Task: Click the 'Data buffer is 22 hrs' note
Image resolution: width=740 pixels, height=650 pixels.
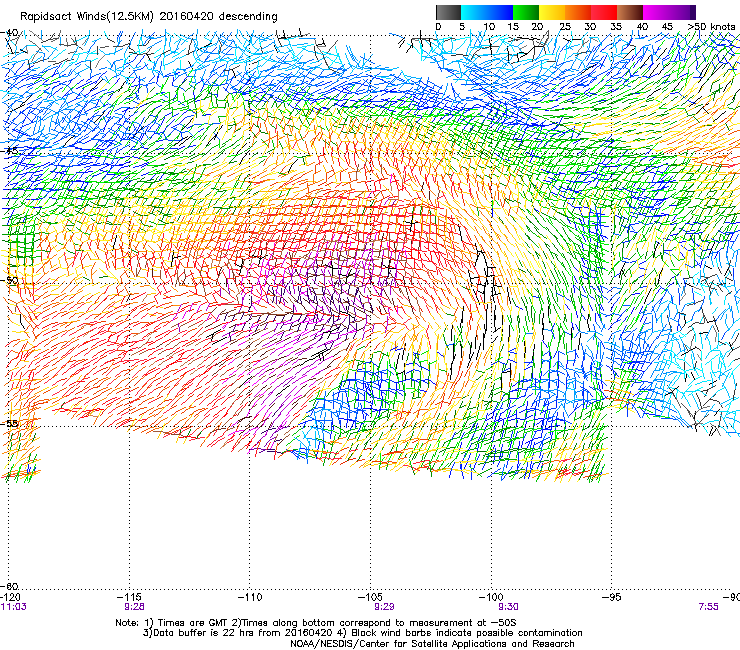Action: click(x=362, y=633)
